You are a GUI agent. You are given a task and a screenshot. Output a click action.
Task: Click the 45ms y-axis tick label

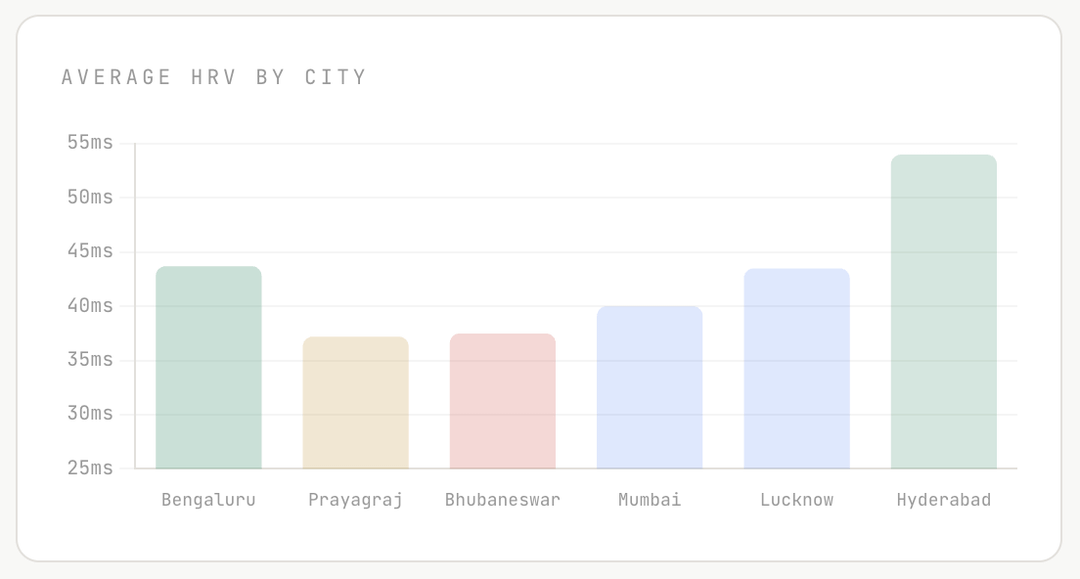pyautogui.click(x=90, y=251)
